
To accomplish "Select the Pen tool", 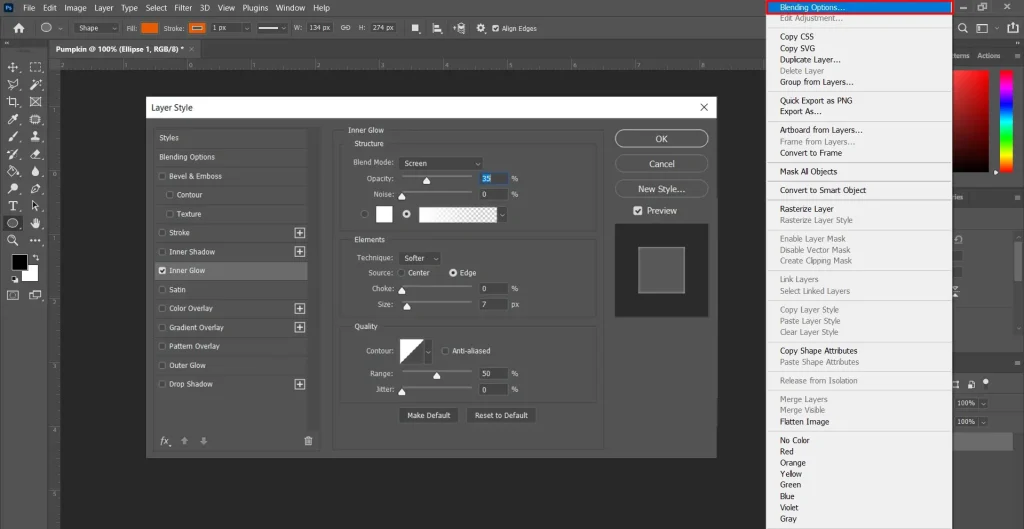I will [35, 189].
